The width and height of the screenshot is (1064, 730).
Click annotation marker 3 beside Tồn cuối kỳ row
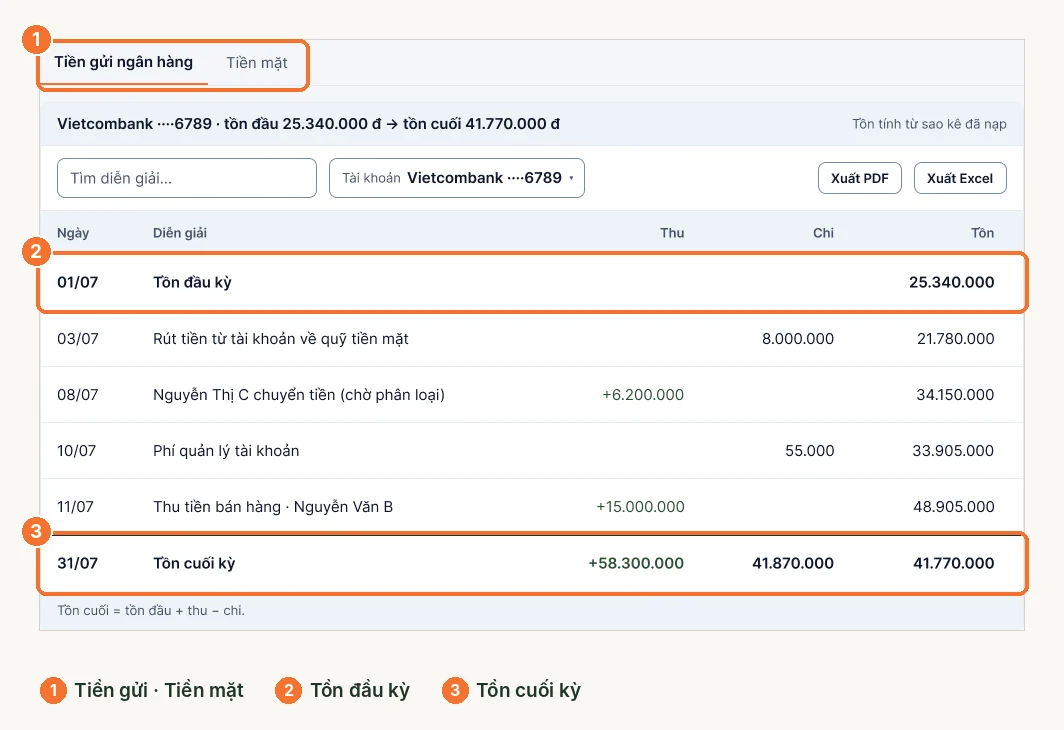[x=36, y=531]
